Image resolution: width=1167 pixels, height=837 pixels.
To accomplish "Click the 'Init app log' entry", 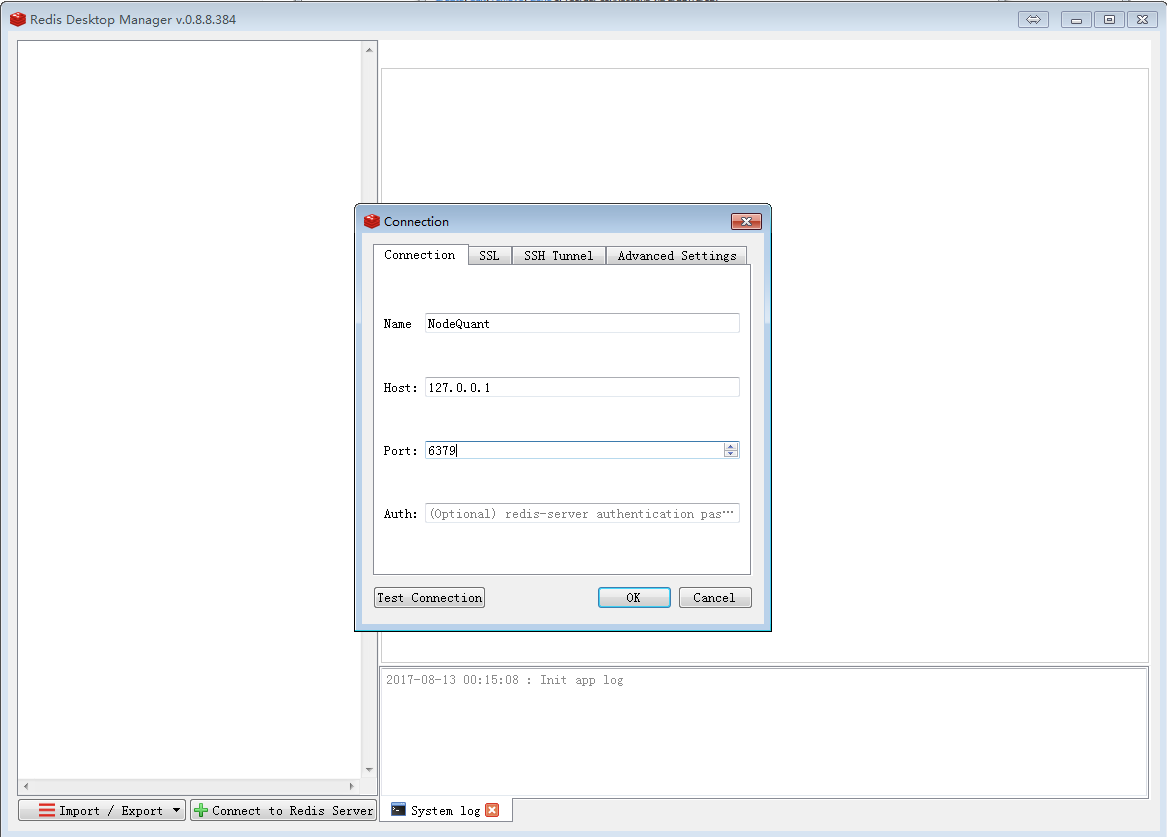I will pyautogui.click(x=505, y=680).
